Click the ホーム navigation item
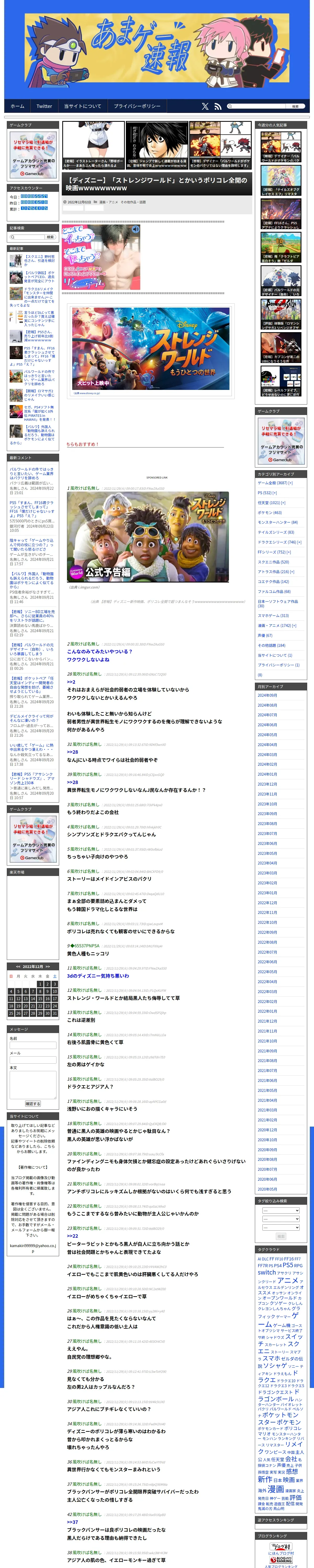 click(18, 106)
